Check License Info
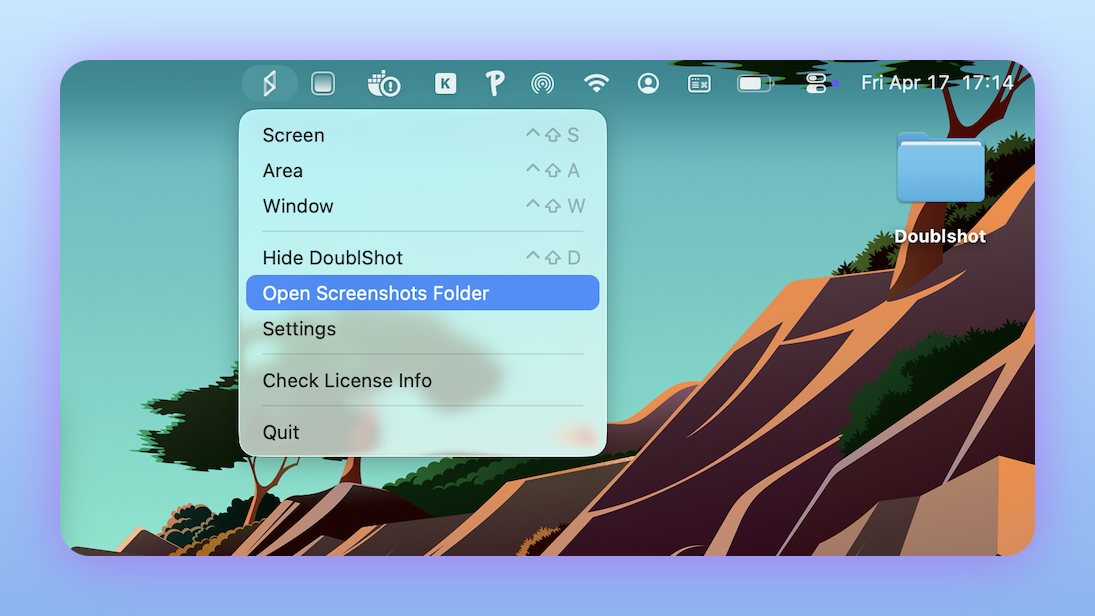Viewport: 1095px width, 616px height. [x=346, y=380]
